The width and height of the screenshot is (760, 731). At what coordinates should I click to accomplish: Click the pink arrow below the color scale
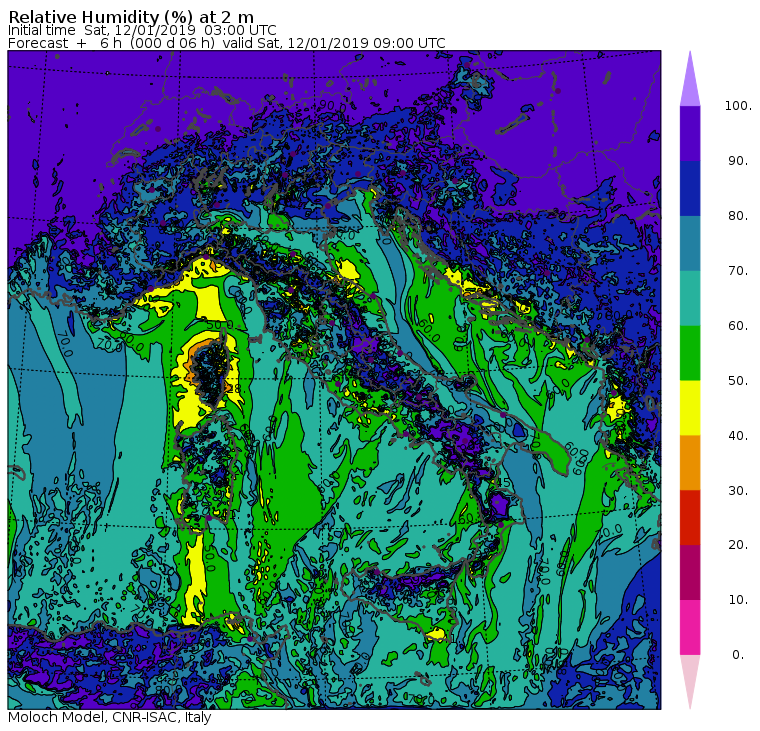pos(690,679)
